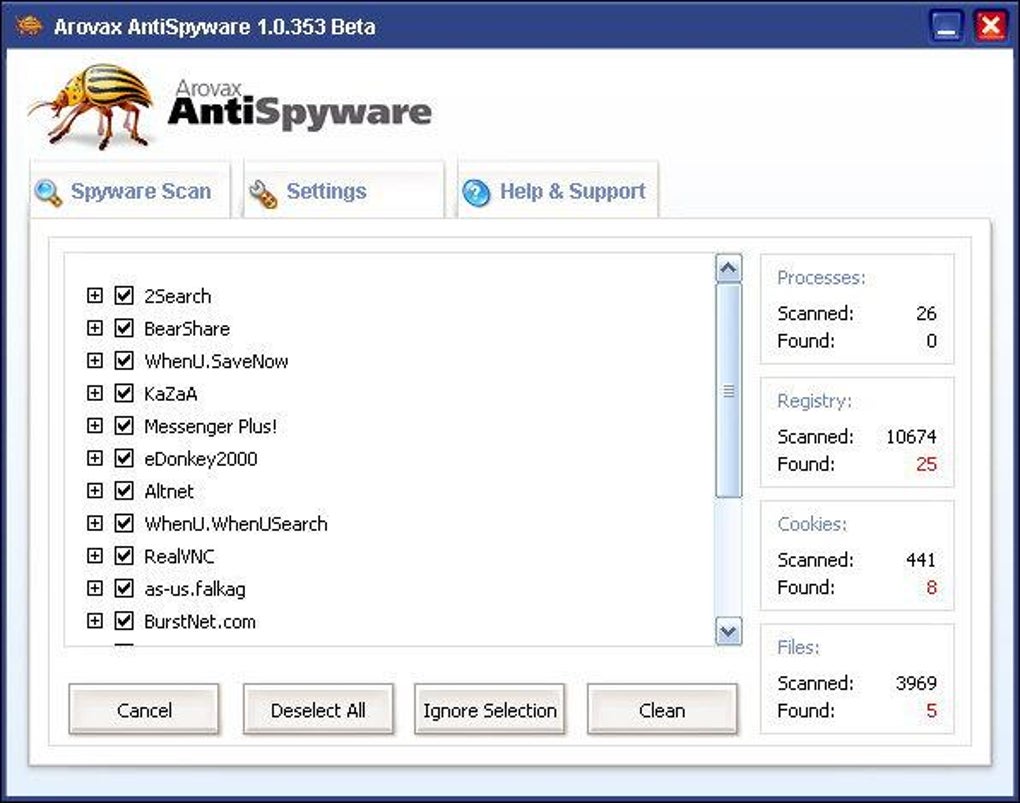Select the as-us.falkag list entry
The height and width of the screenshot is (803, 1020).
pos(195,589)
